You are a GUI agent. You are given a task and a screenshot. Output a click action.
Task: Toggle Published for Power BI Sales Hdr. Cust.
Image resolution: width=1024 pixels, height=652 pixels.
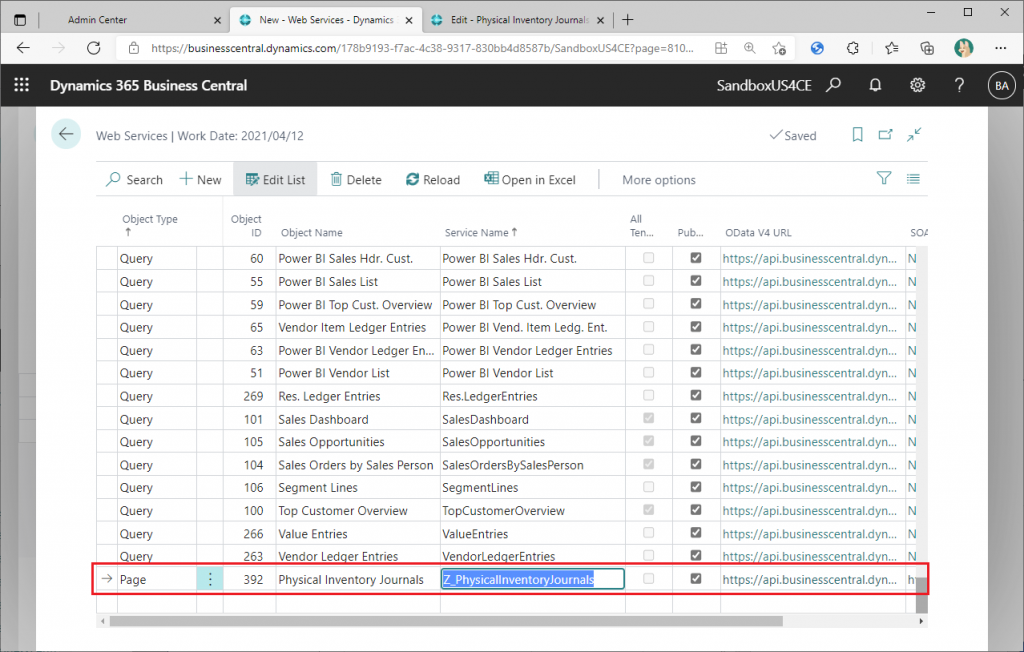coord(696,258)
